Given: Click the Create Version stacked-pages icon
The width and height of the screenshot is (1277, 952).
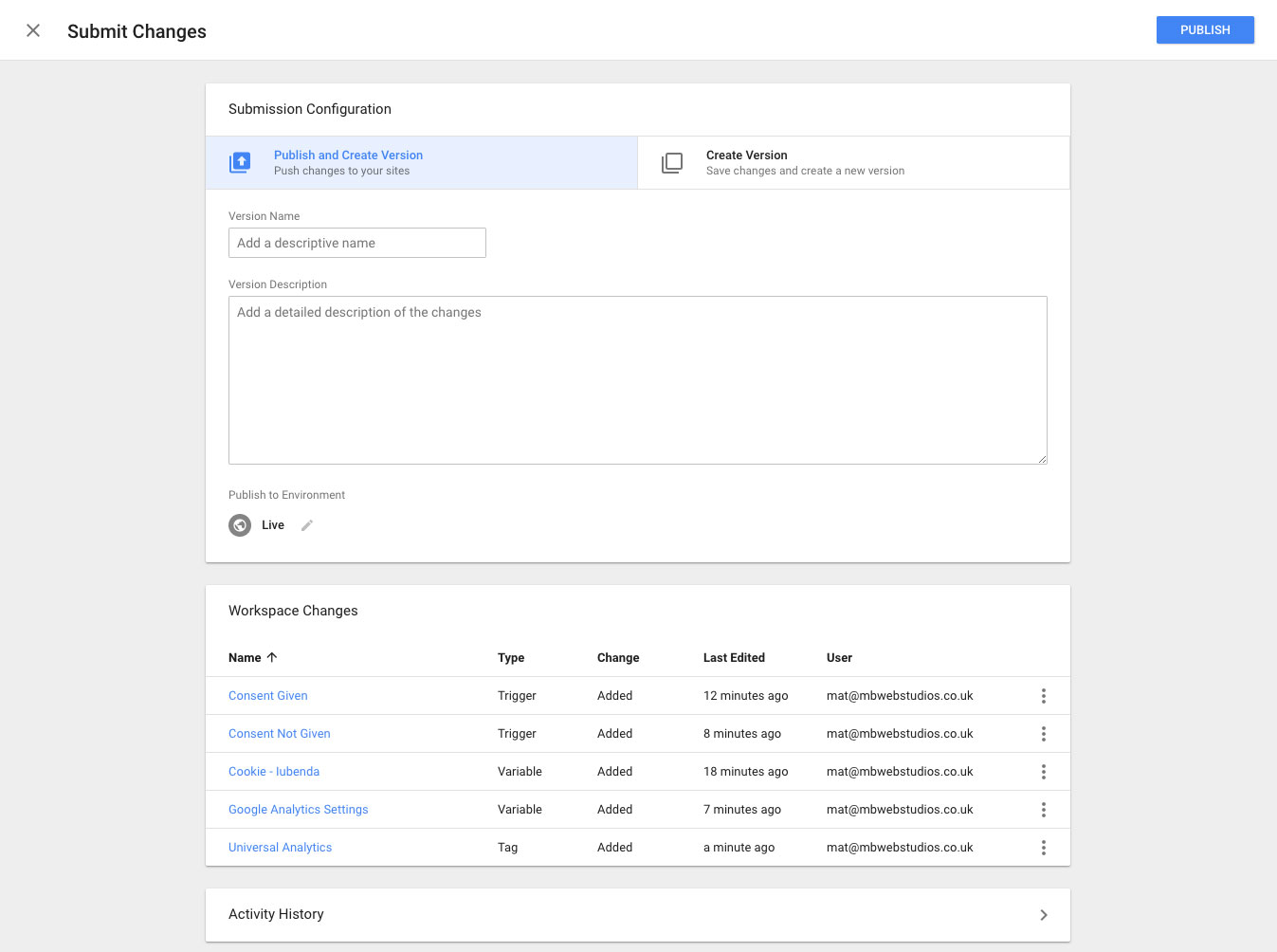Looking at the screenshot, I should point(672,162).
